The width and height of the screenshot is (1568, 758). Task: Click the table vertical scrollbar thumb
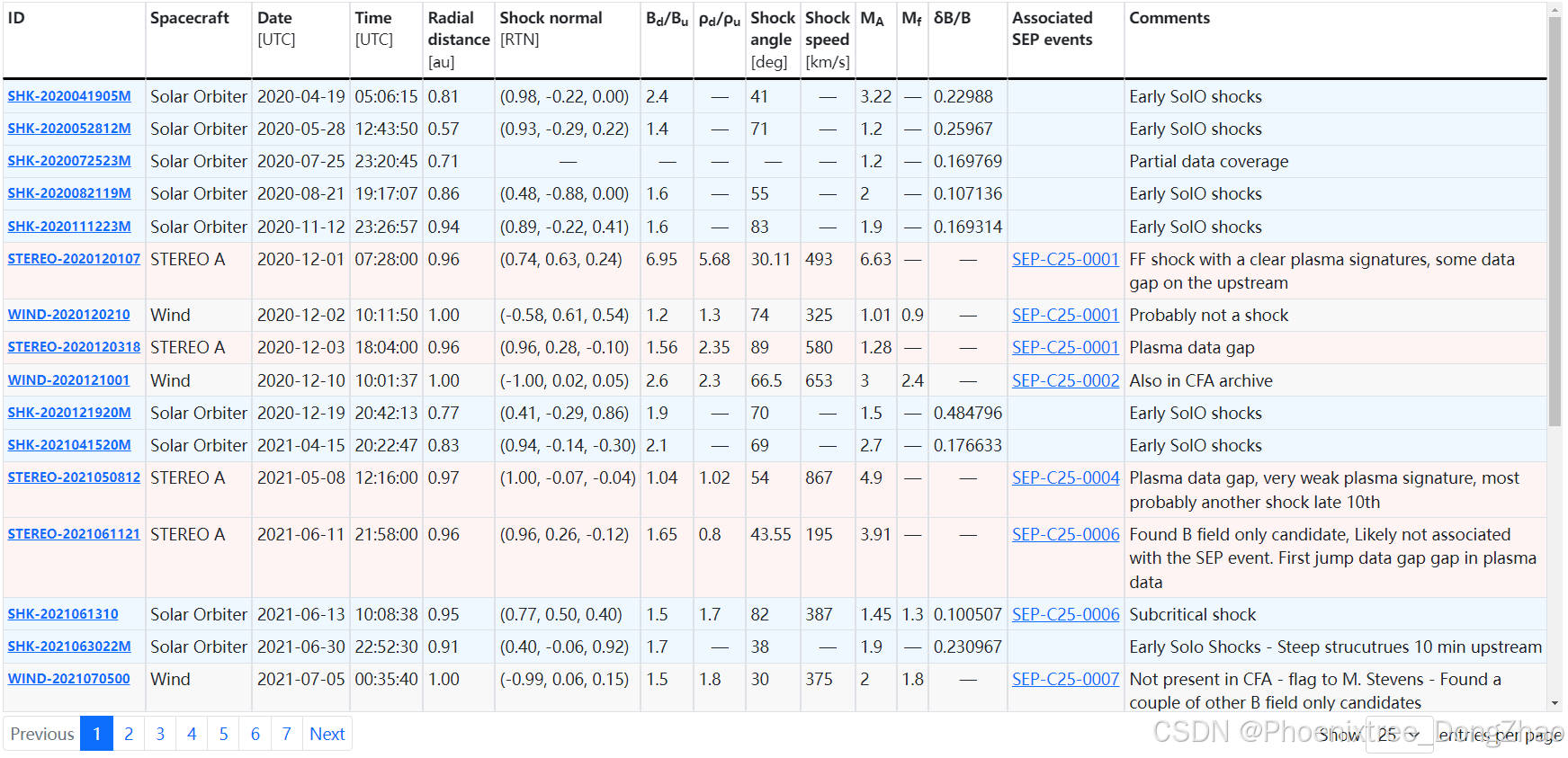(x=1555, y=220)
